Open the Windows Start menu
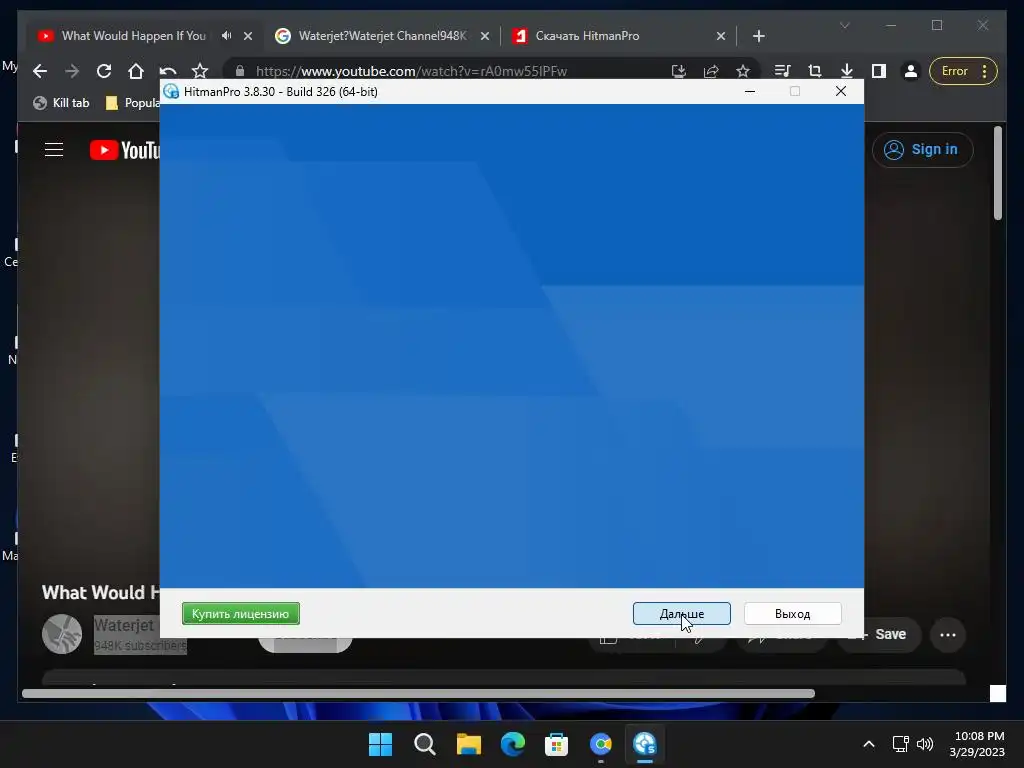Image resolution: width=1024 pixels, height=768 pixels. point(381,744)
